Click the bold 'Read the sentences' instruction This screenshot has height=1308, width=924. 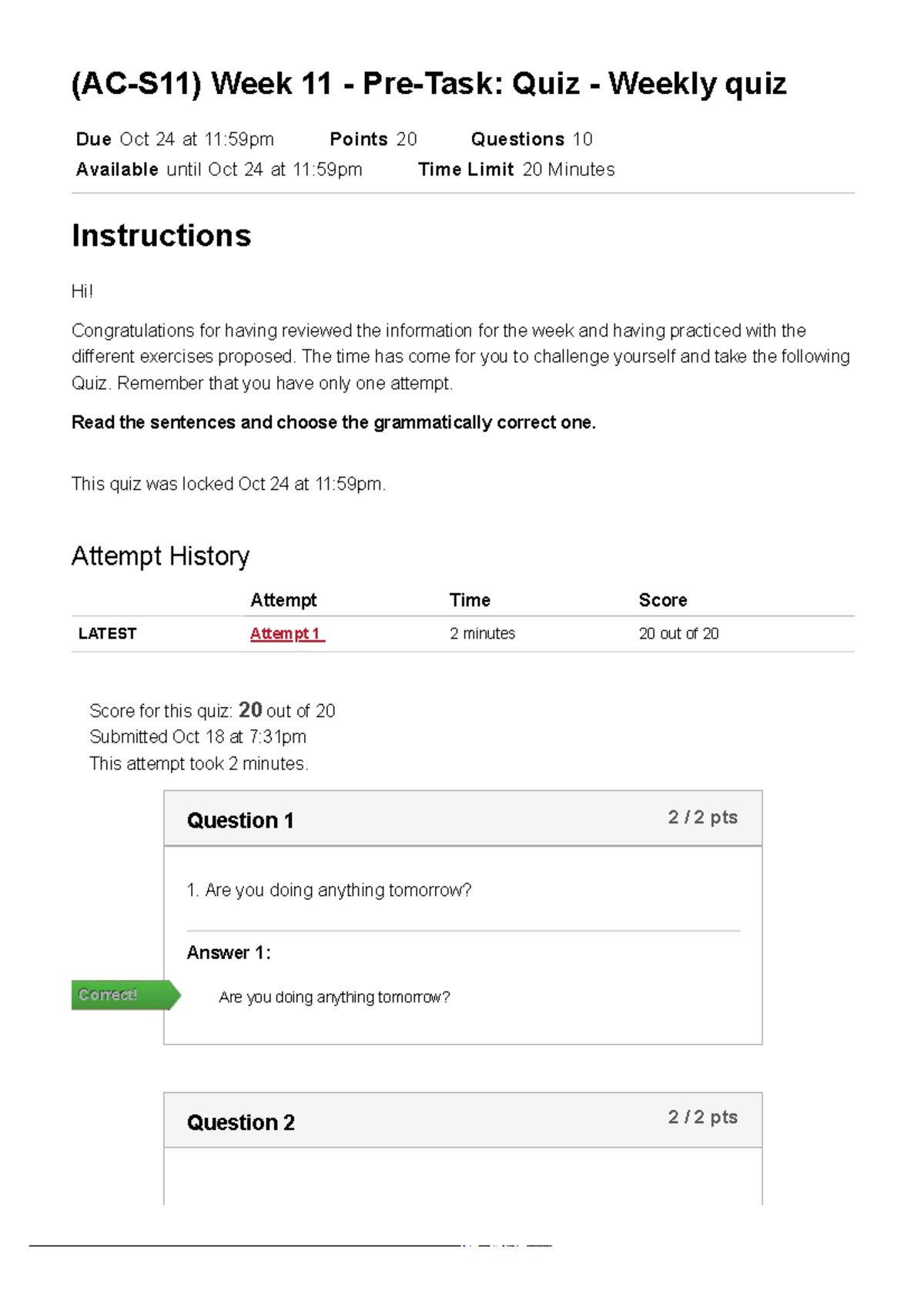point(333,422)
